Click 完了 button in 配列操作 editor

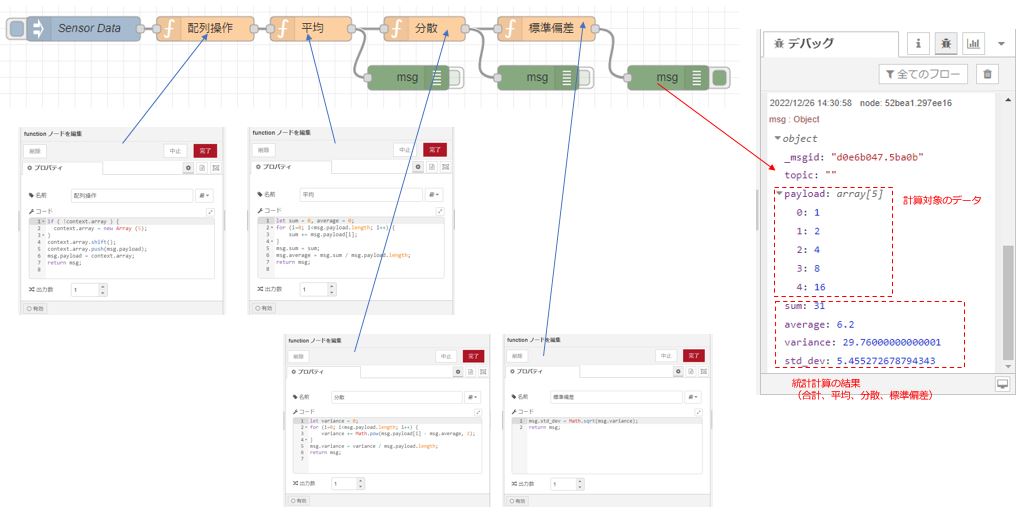pyautogui.click(x=204, y=150)
